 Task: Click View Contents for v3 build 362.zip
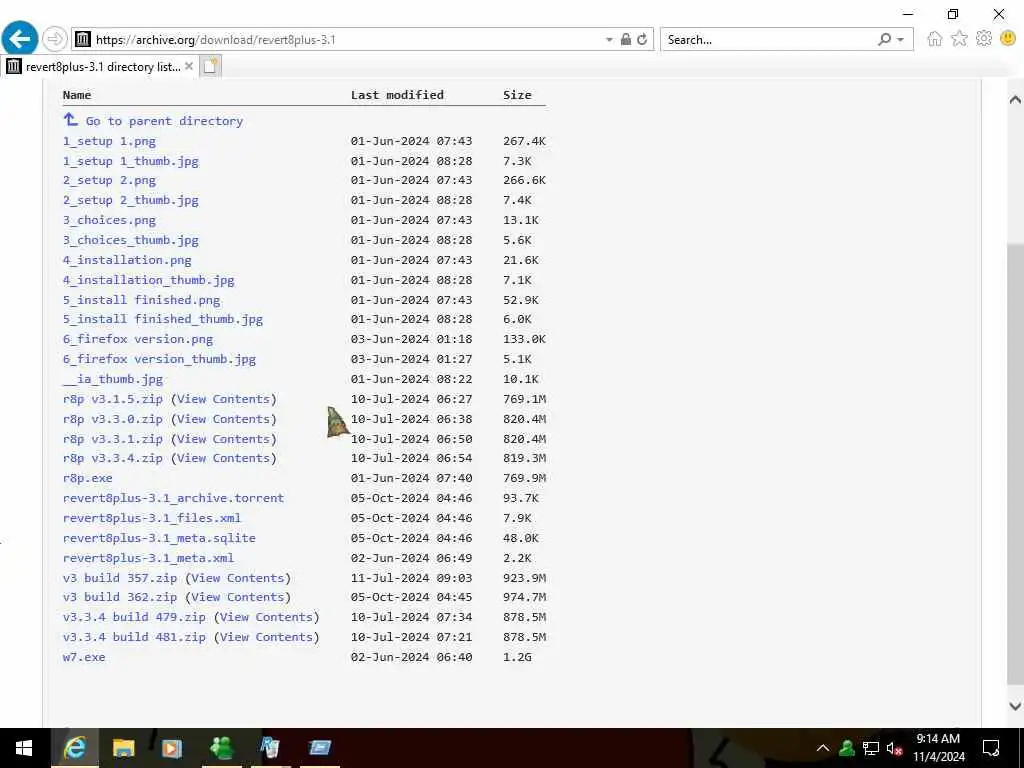pos(238,597)
